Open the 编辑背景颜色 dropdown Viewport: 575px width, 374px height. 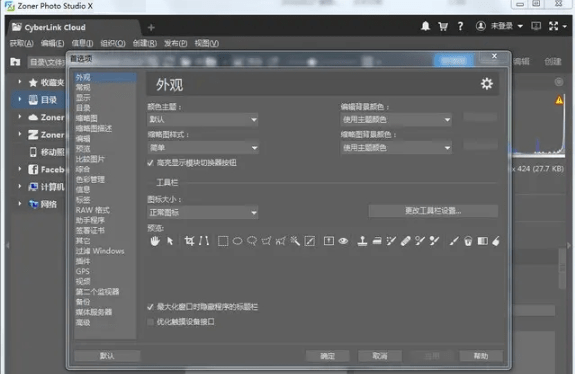pyautogui.click(x=396, y=120)
